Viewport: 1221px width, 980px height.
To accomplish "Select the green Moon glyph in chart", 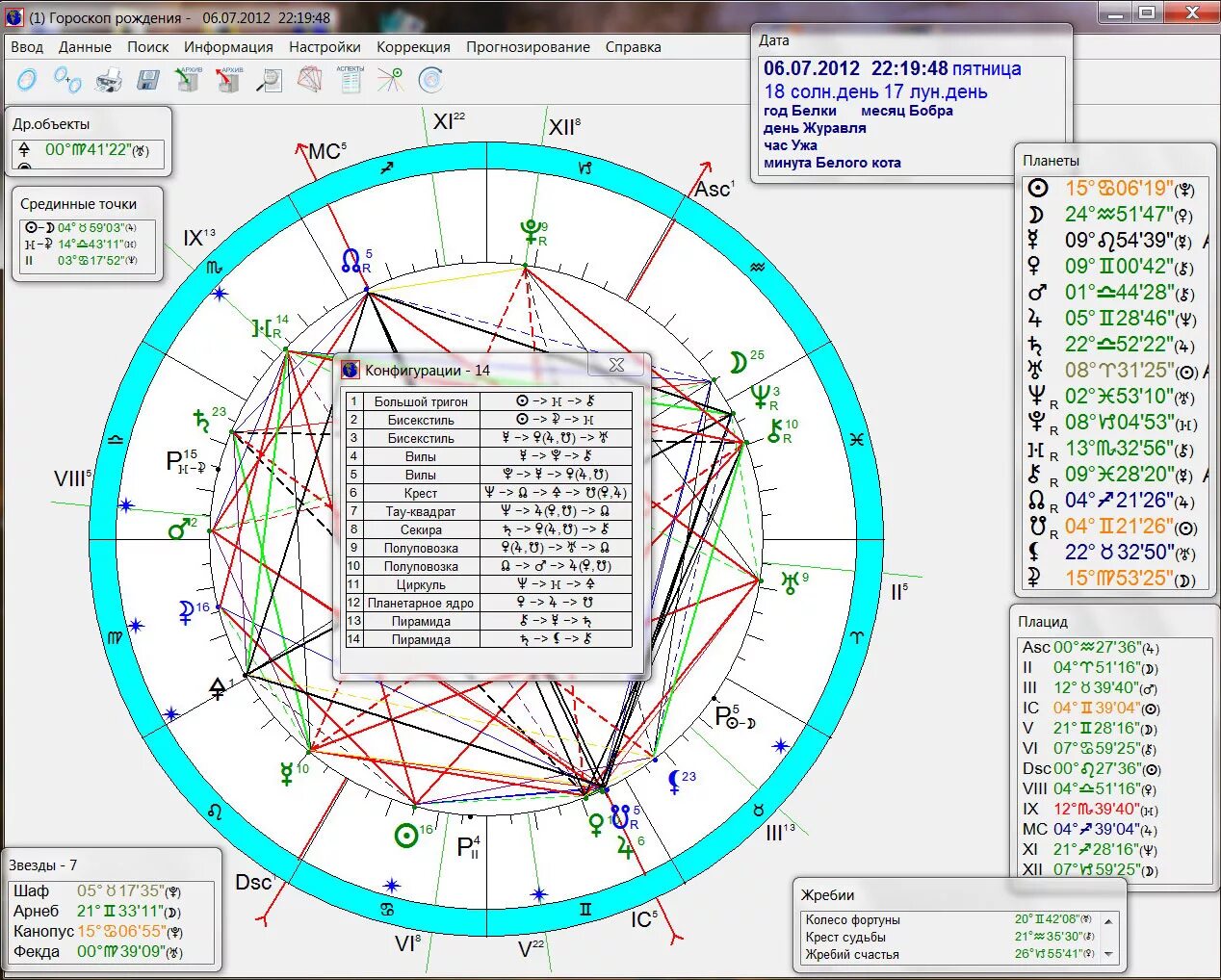I will 738,362.
